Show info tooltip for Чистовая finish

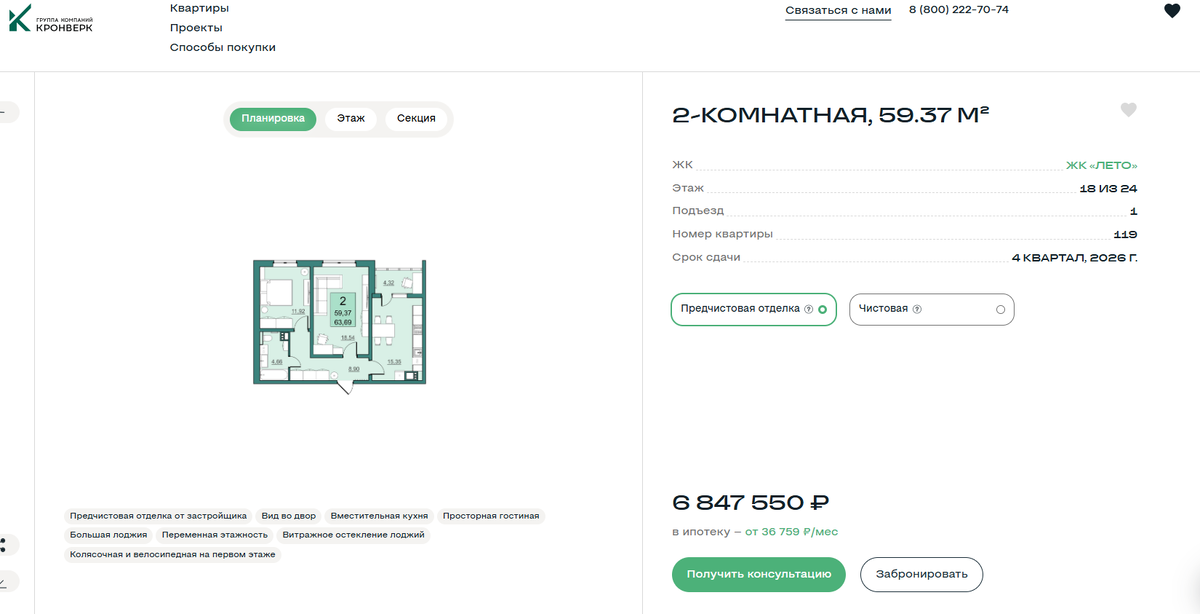coord(917,309)
